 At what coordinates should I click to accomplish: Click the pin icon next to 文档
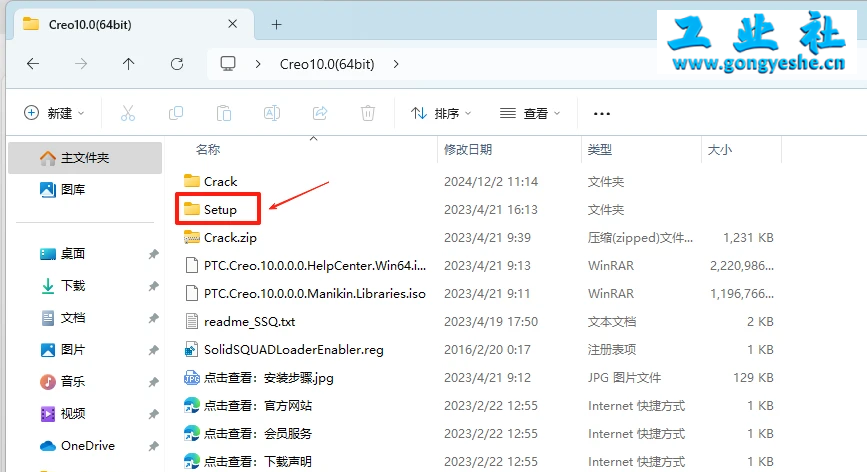[153, 318]
